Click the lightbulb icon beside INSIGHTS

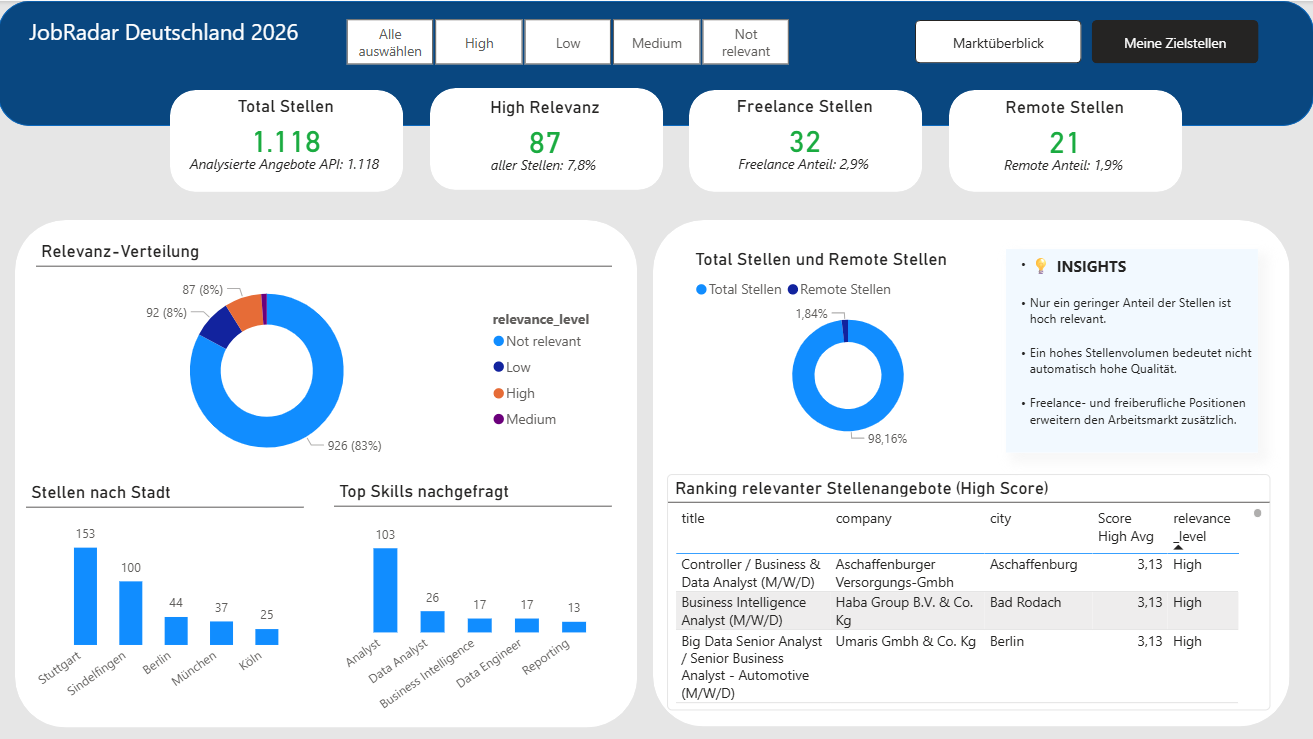coord(1041,266)
